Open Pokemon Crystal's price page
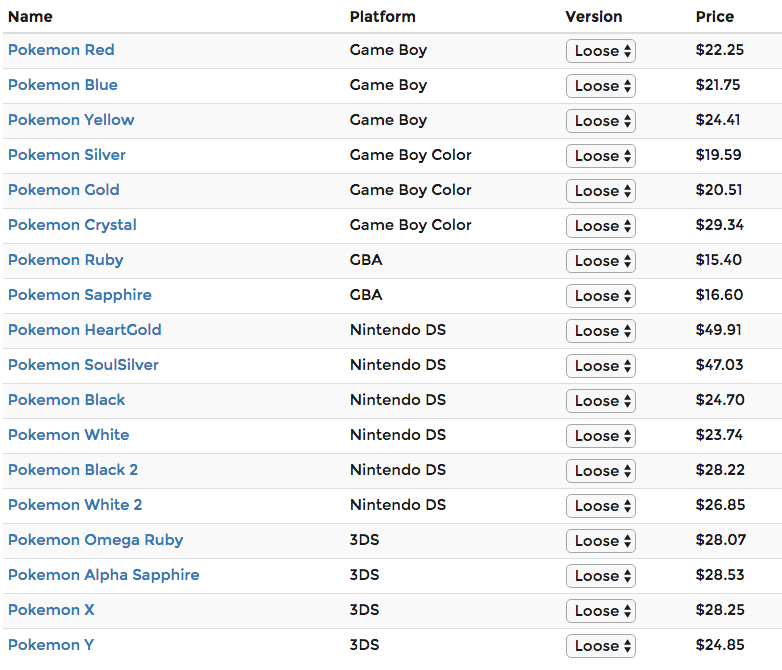Viewport: 782px width, 670px height. [72, 225]
